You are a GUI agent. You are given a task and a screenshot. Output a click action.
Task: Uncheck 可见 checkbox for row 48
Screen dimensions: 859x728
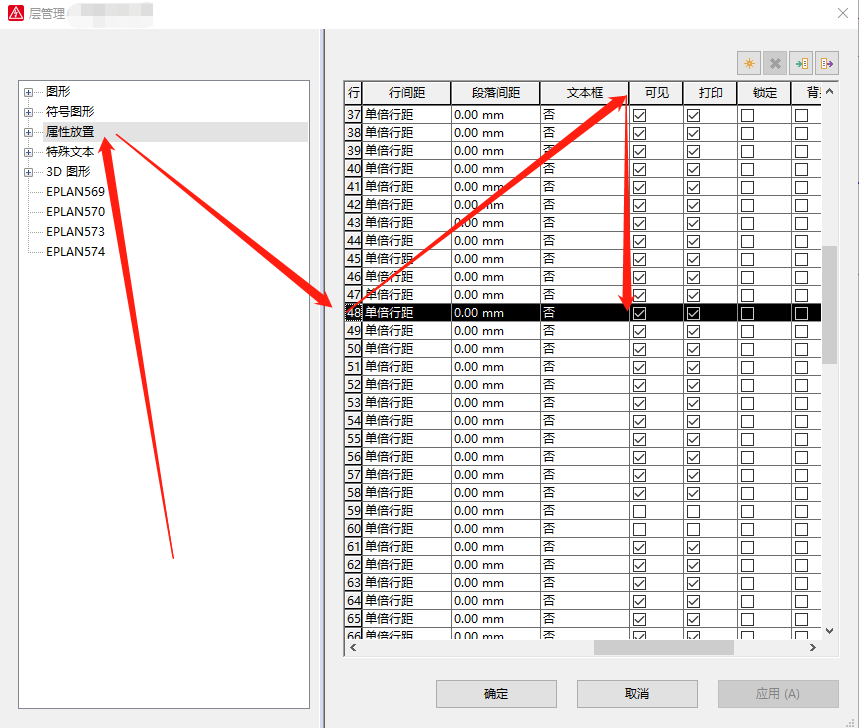pos(640,313)
